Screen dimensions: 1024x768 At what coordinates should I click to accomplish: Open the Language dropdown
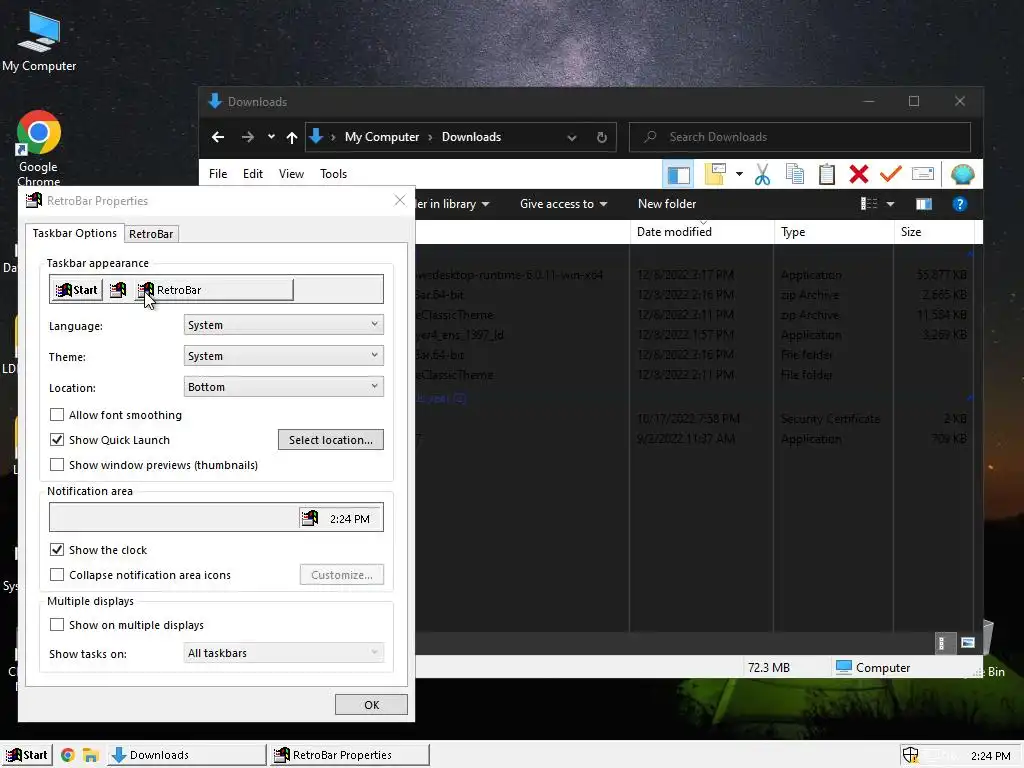283,325
